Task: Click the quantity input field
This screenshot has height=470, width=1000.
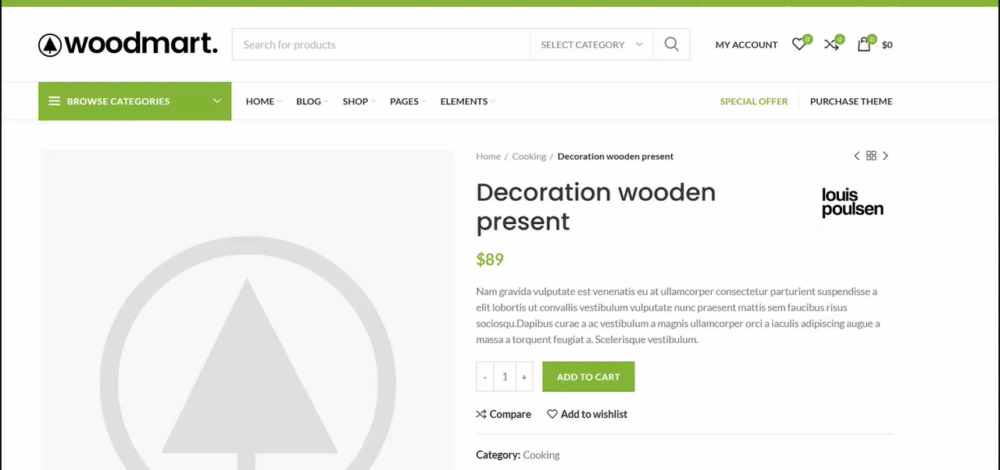Action: coord(504,377)
